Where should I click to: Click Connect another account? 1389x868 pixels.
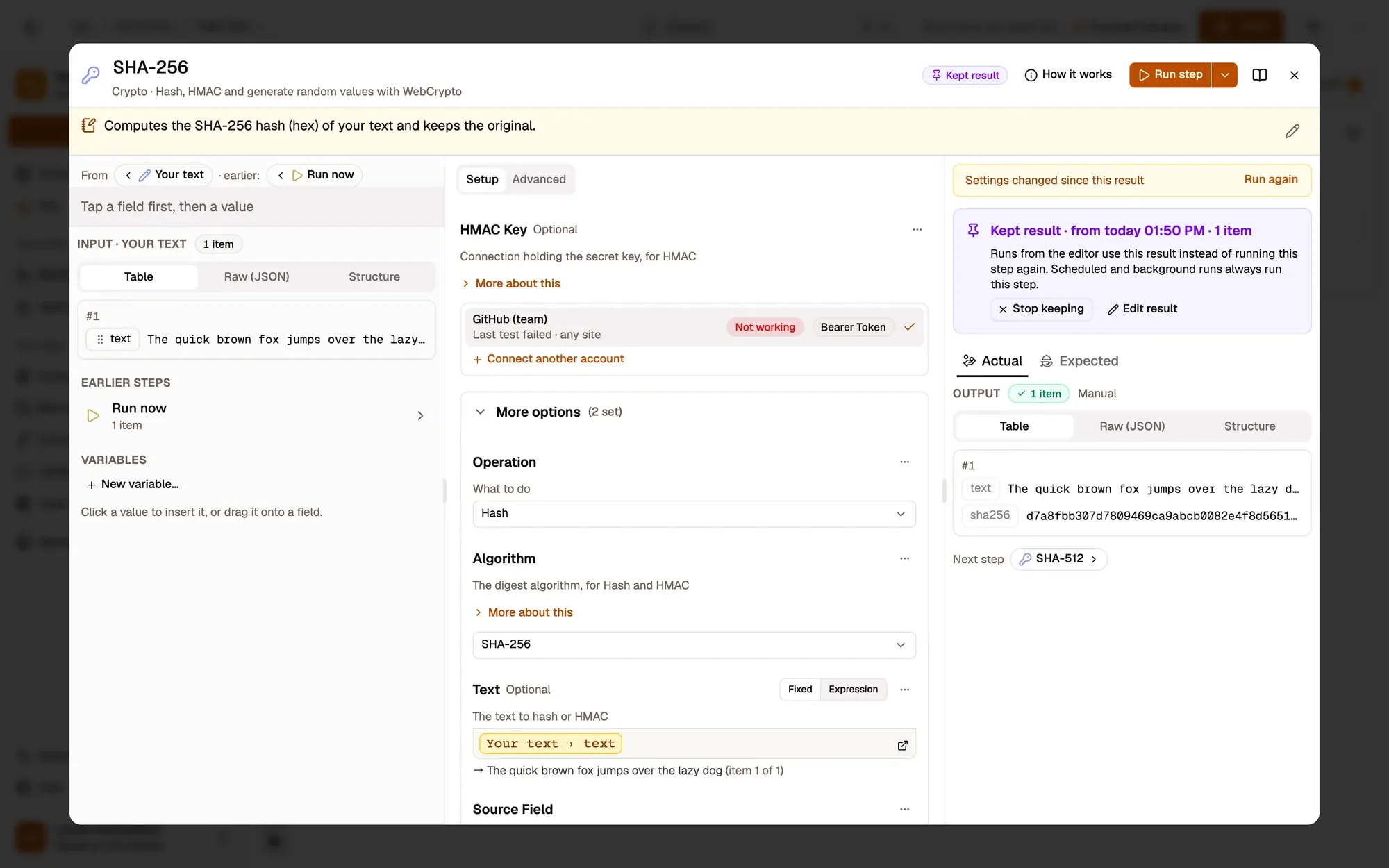[548, 359]
